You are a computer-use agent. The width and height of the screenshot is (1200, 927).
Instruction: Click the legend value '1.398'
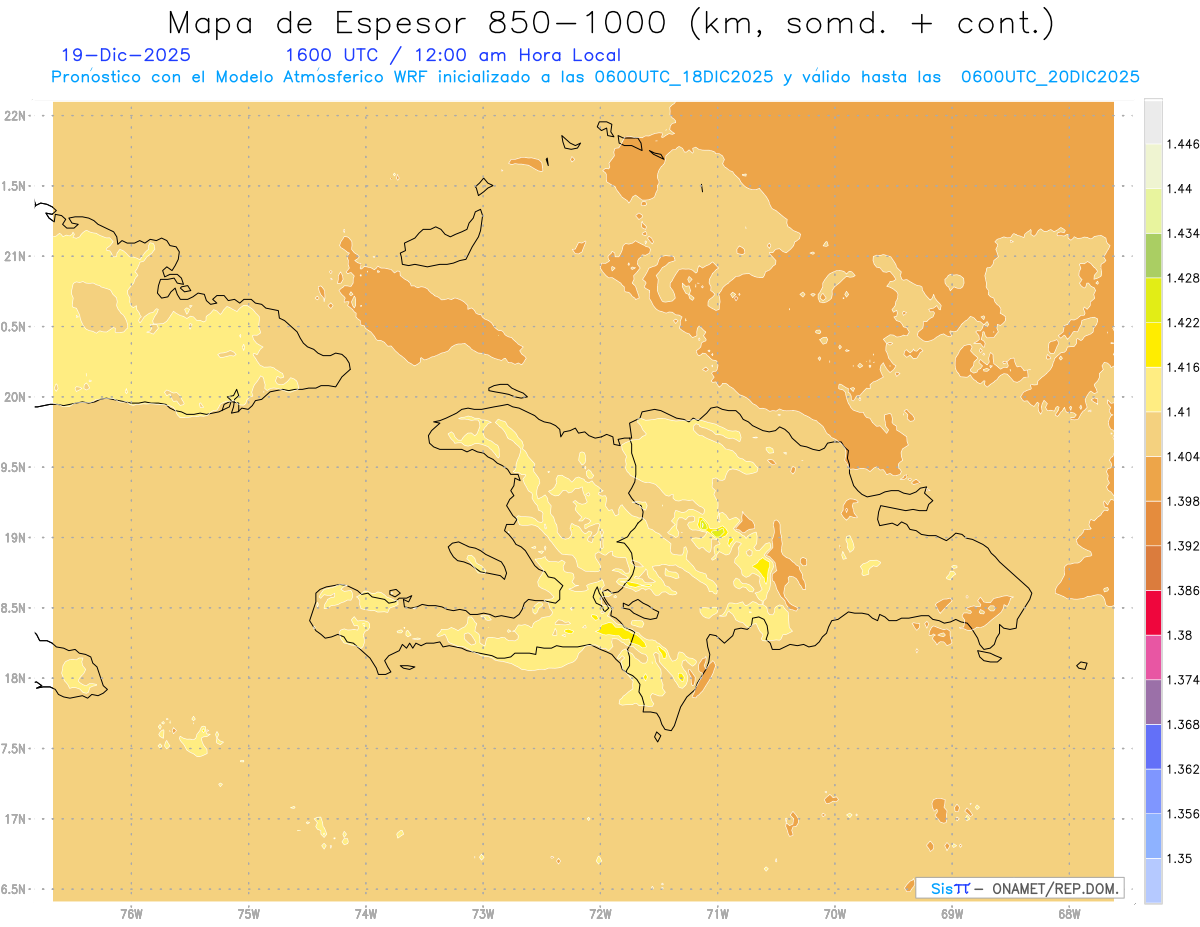click(x=1183, y=501)
